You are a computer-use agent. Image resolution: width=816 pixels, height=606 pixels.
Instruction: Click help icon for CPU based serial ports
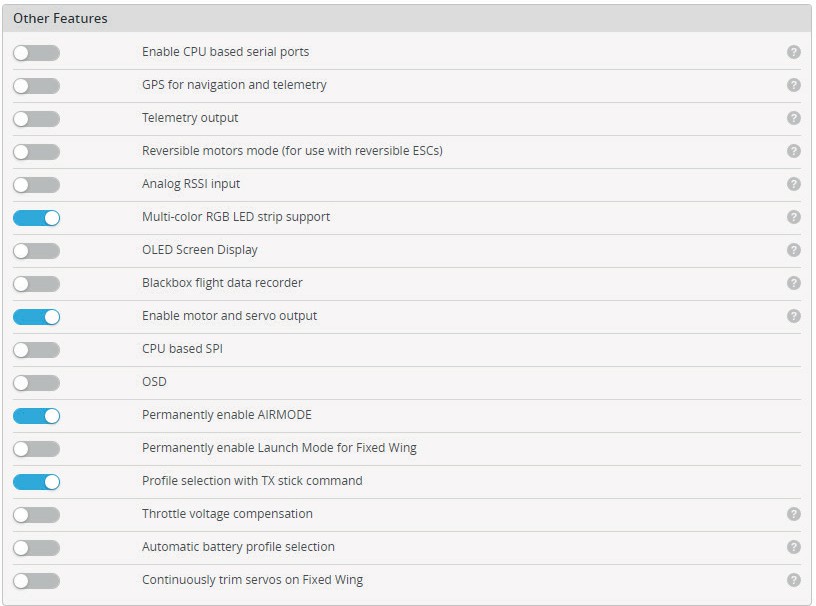pos(794,52)
